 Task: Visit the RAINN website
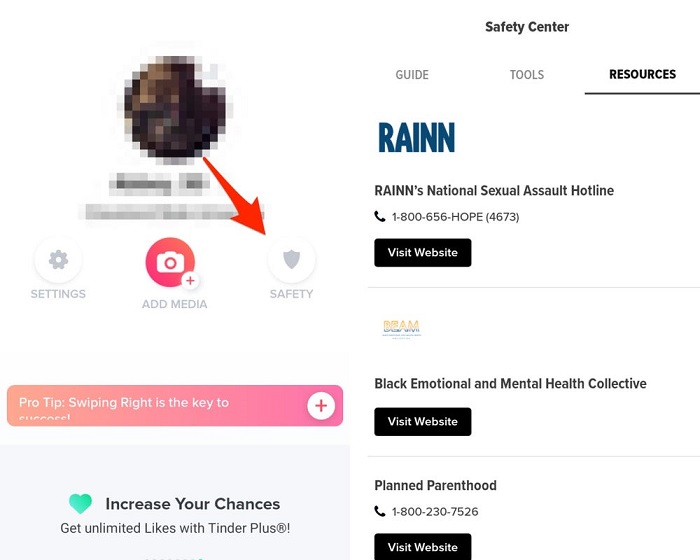pyautogui.click(x=422, y=253)
